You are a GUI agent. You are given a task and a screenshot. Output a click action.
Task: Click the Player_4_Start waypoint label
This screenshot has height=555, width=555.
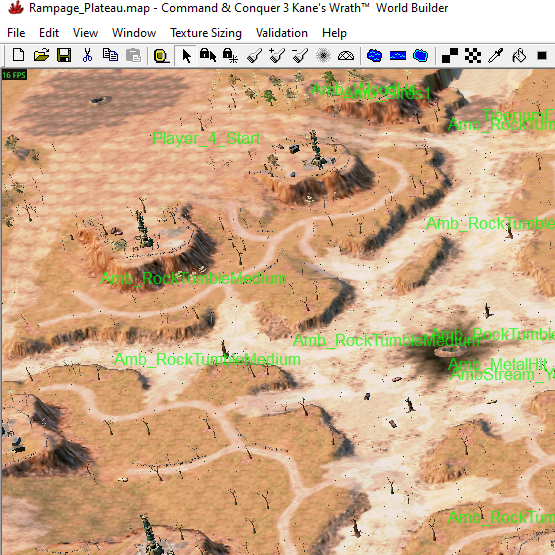[x=206, y=138]
